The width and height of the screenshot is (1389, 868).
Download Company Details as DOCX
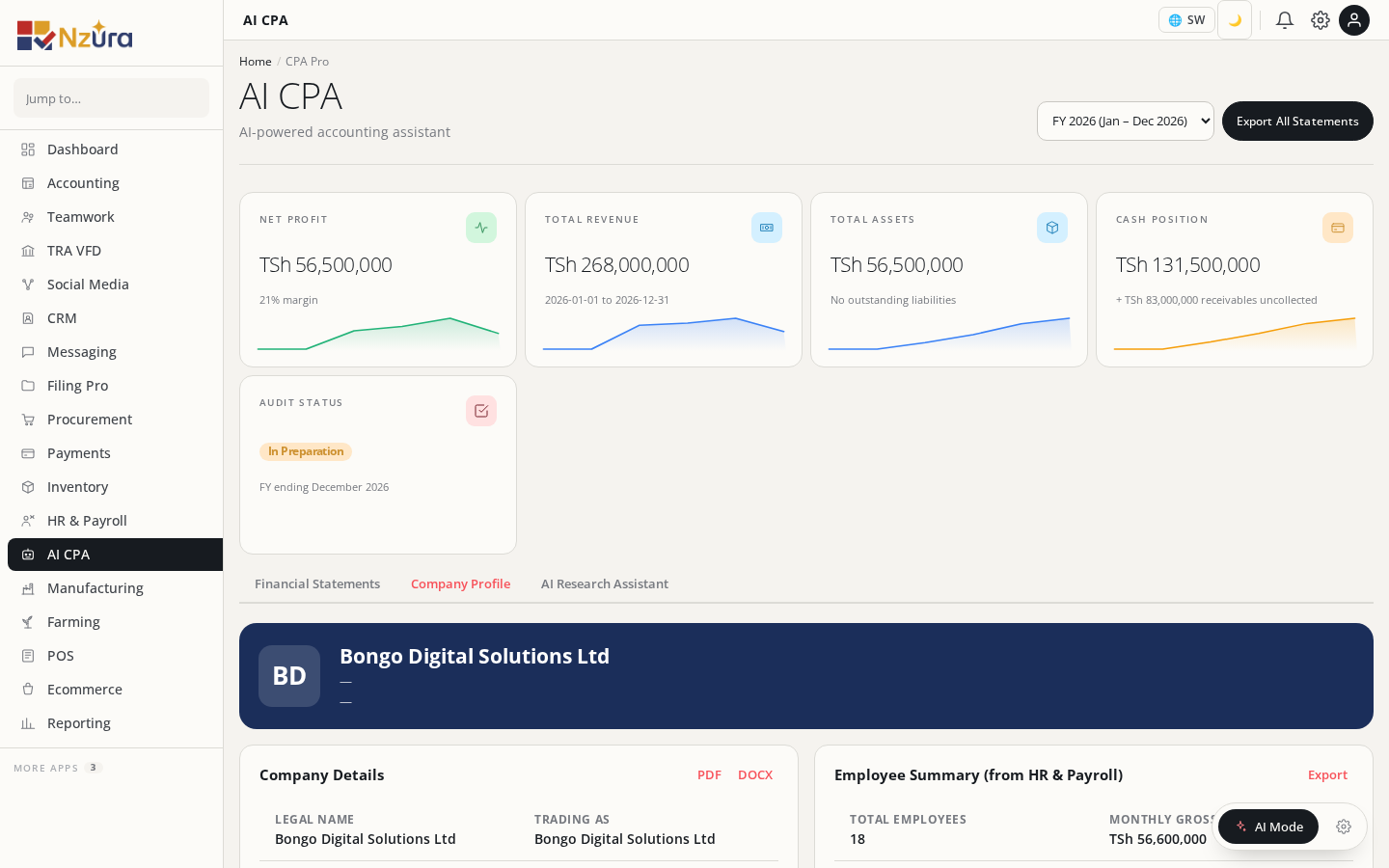pyautogui.click(x=755, y=774)
